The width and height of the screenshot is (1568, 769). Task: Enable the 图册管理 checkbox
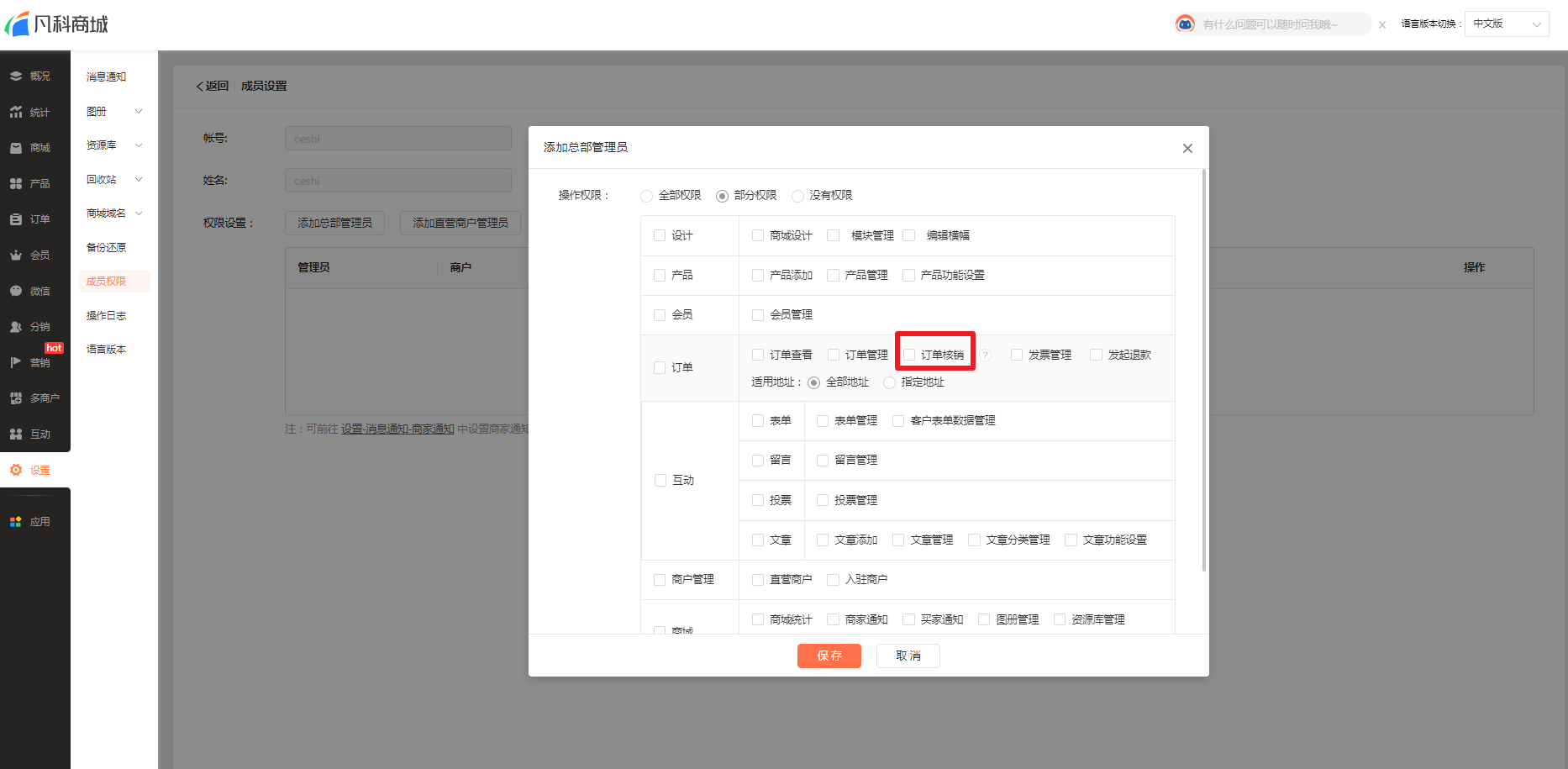click(984, 620)
